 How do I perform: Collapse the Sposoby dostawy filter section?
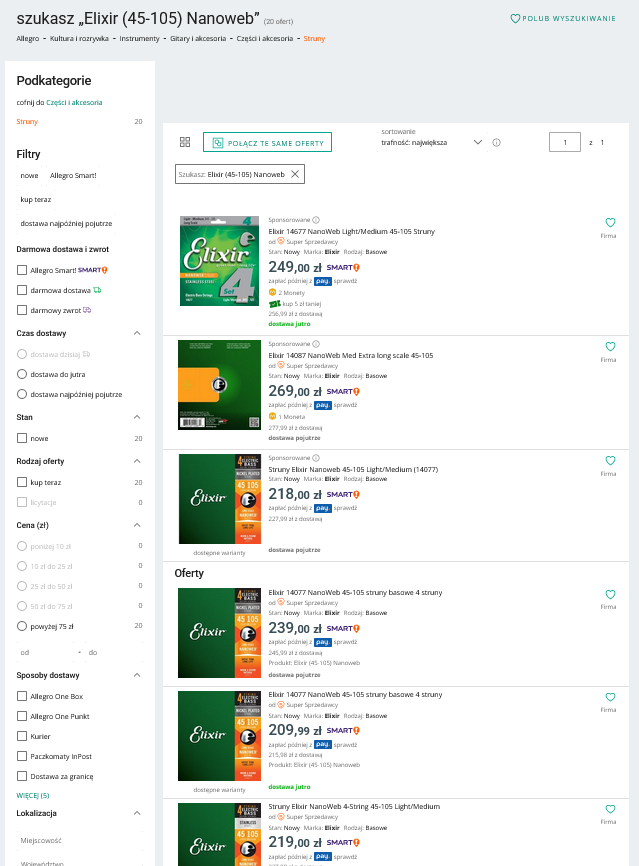point(137,675)
